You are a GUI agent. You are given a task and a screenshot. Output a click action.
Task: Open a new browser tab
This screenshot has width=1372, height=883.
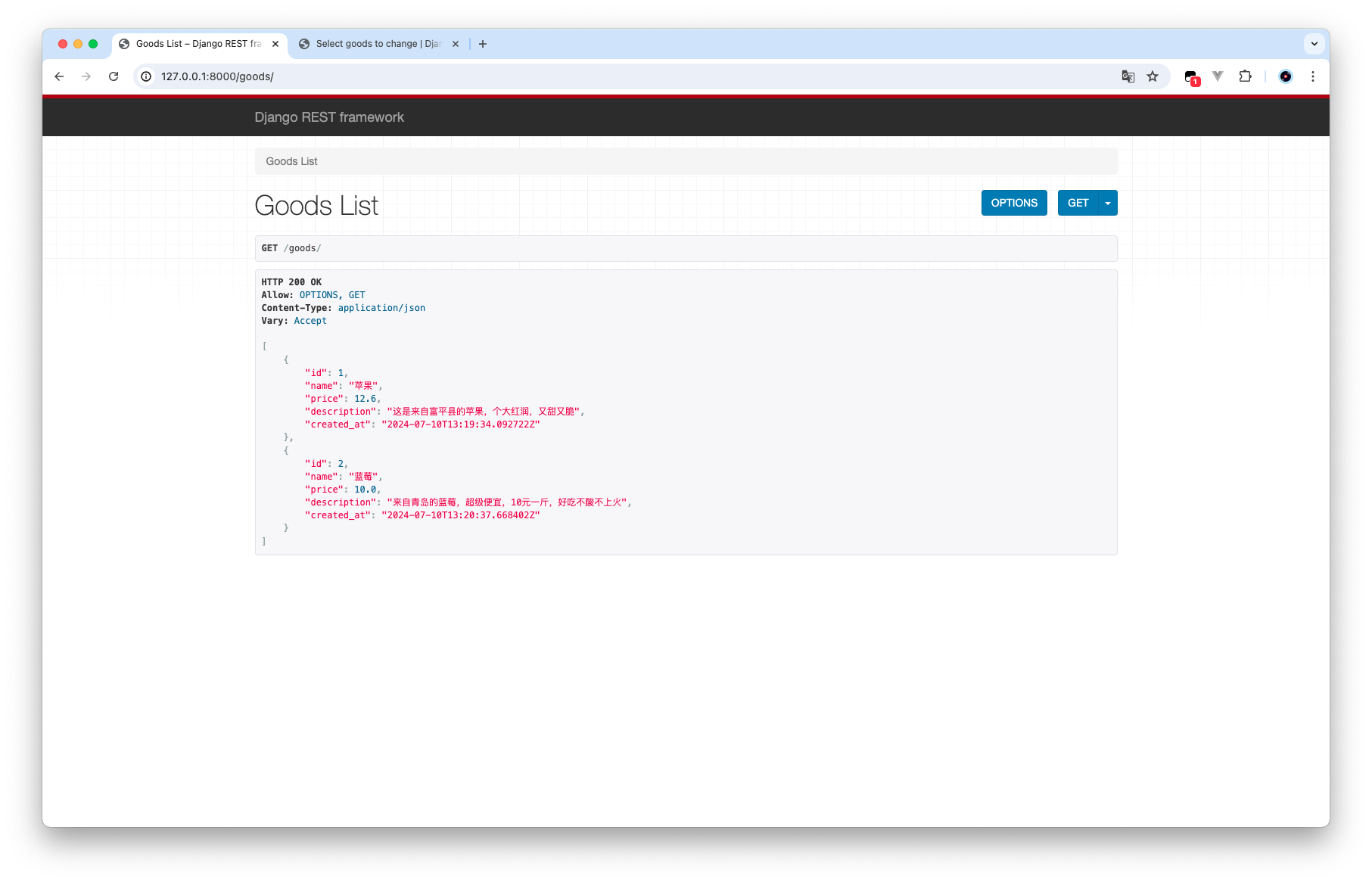[483, 44]
